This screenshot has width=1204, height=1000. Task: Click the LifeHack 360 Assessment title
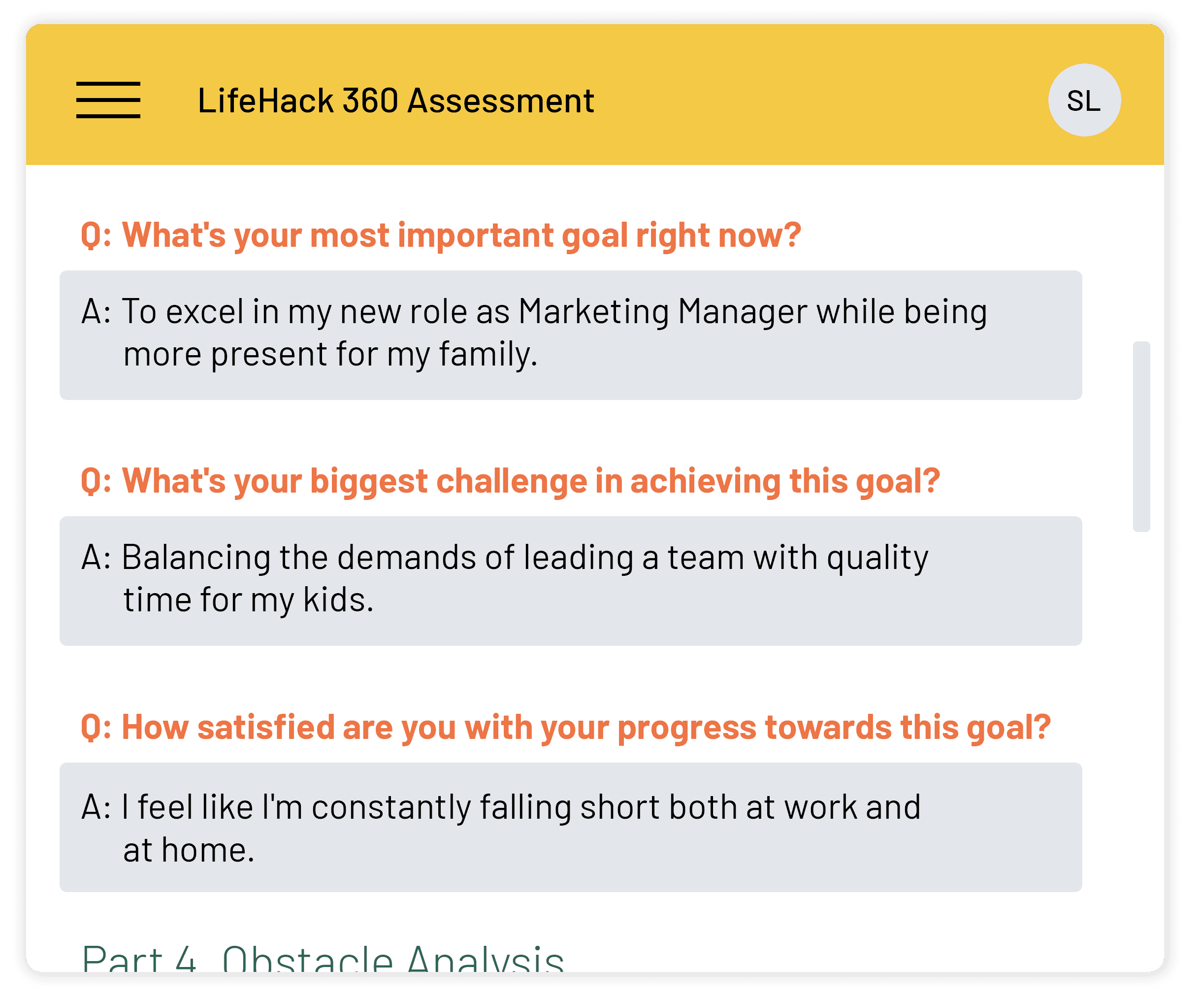(395, 101)
